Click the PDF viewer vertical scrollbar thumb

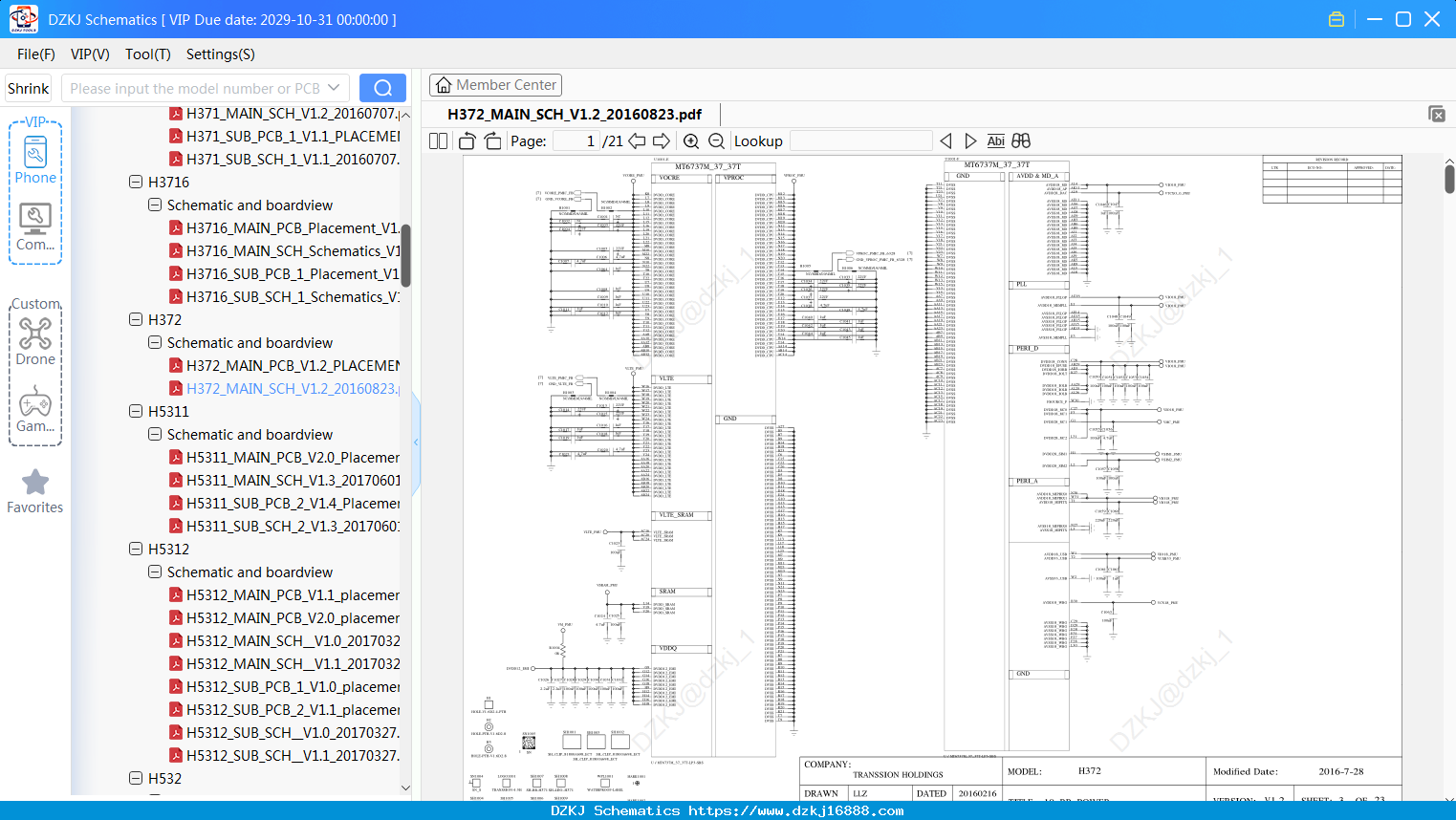click(x=1449, y=179)
